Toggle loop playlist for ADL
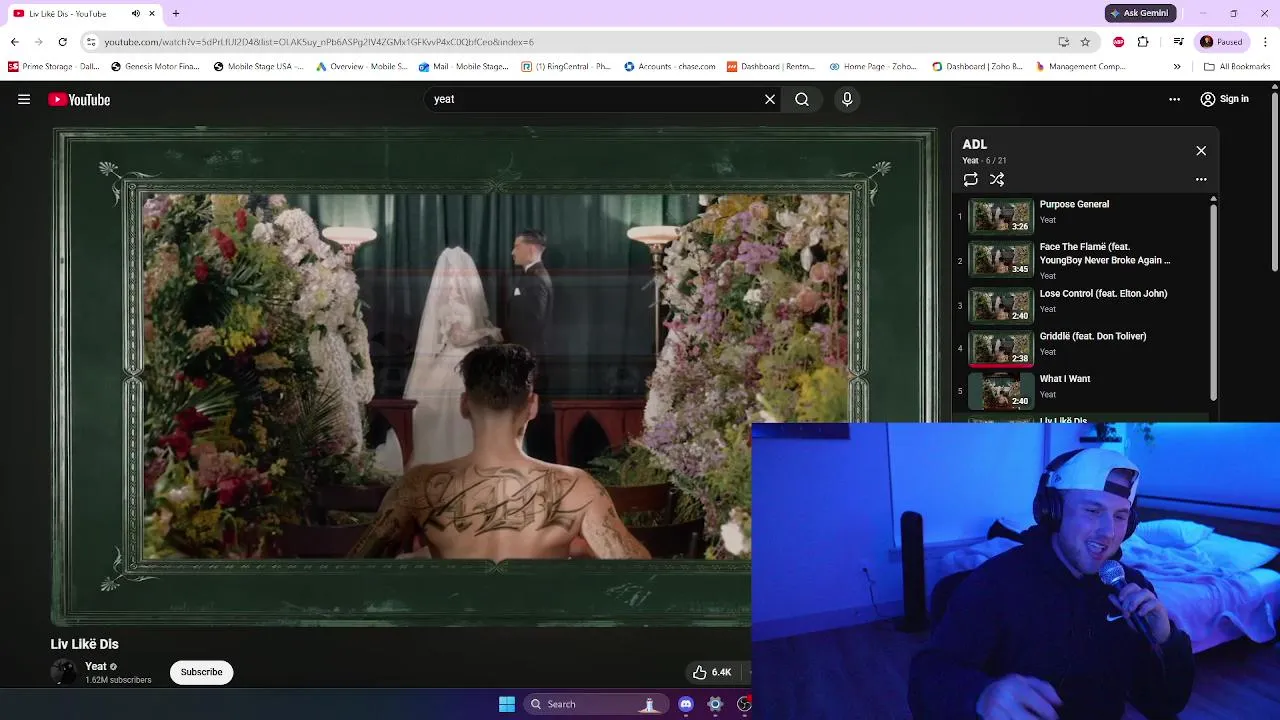Image resolution: width=1280 pixels, height=720 pixels. (x=970, y=179)
